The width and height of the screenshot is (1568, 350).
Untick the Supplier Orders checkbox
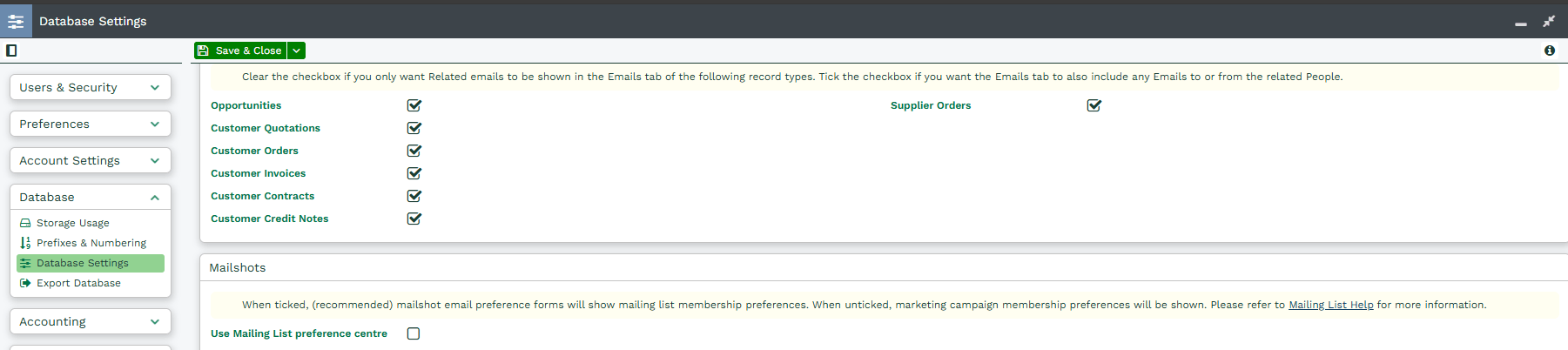coord(1094,105)
